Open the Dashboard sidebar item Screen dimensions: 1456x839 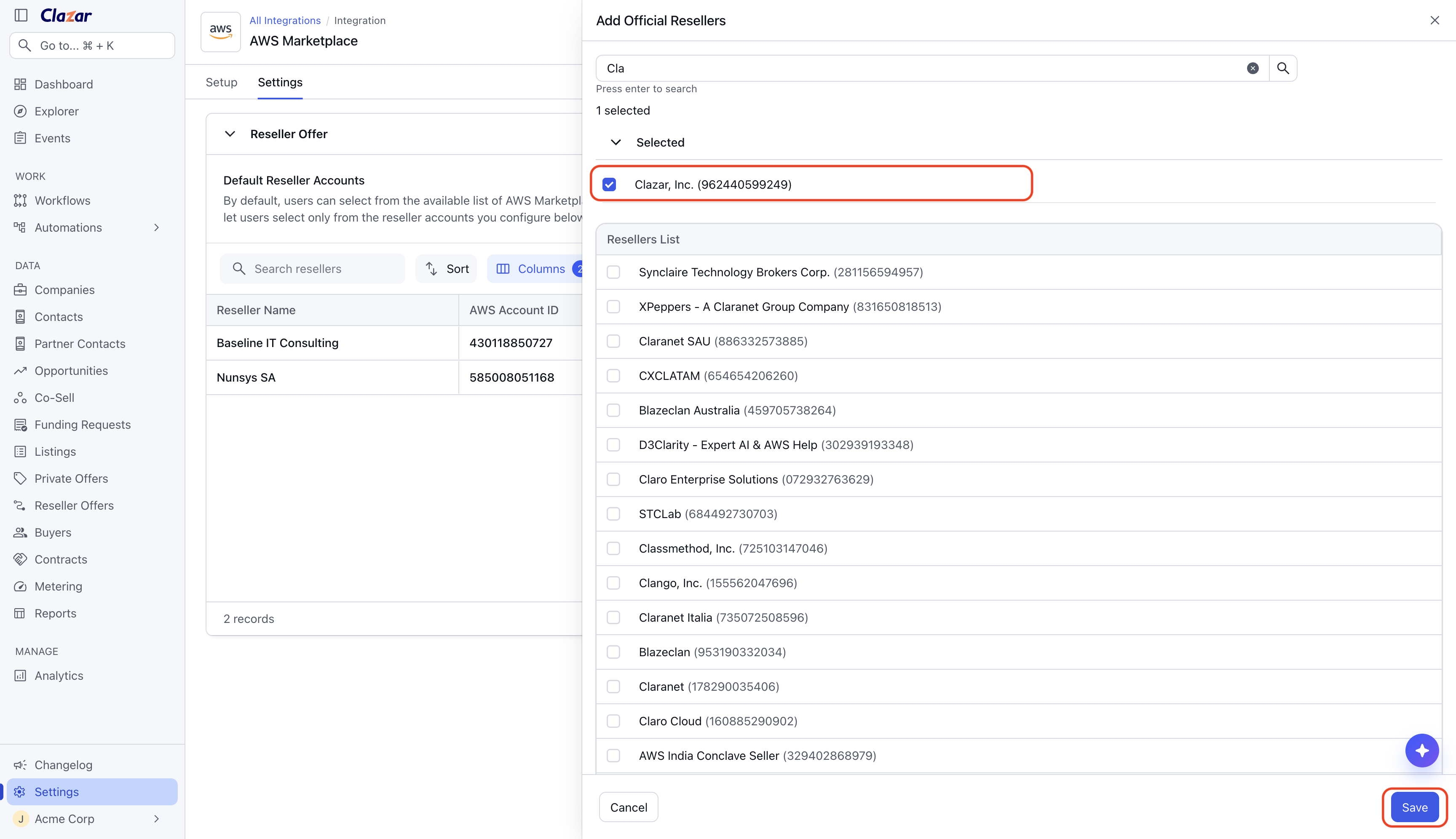pos(63,84)
